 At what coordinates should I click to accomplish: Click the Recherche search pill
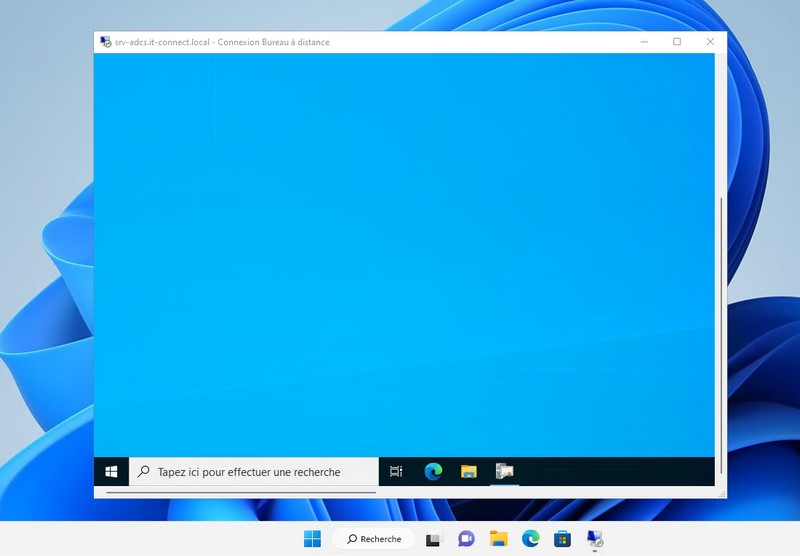373,539
